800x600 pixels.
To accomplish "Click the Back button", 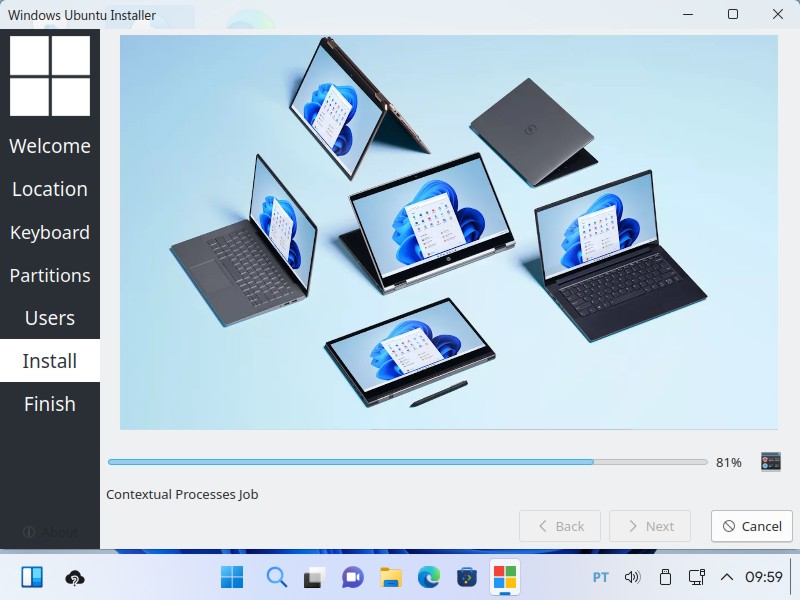I will pos(560,526).
